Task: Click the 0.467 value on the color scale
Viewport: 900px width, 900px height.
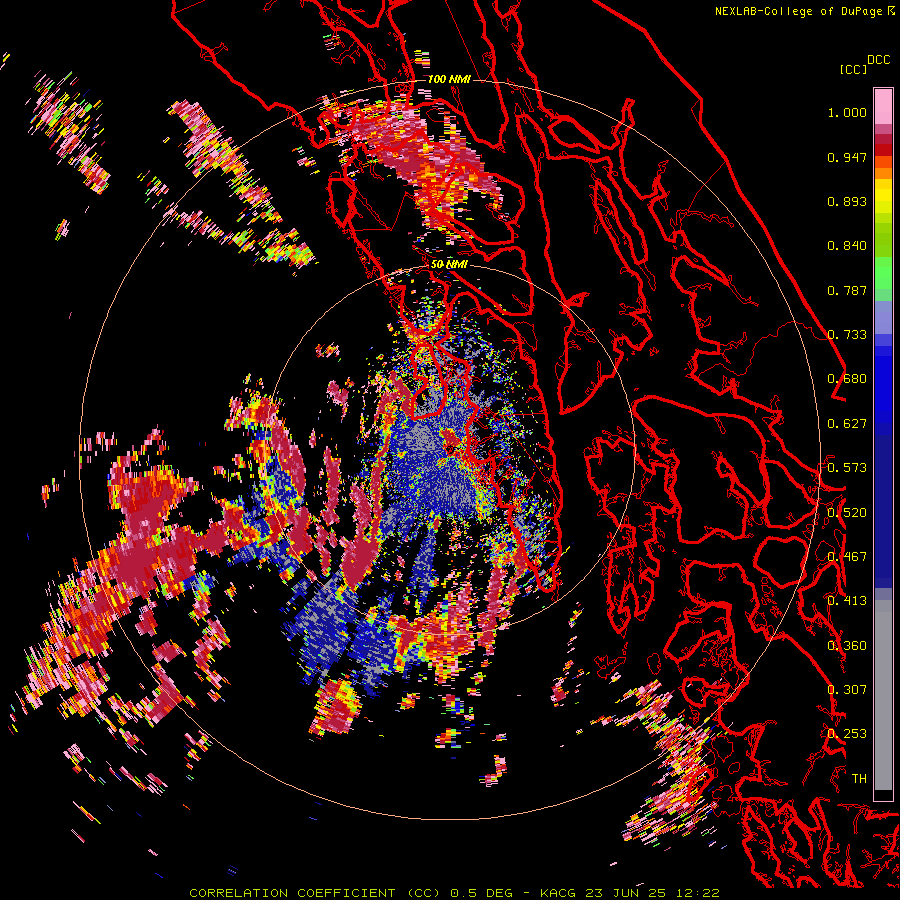Action: (x=847, y=557)
